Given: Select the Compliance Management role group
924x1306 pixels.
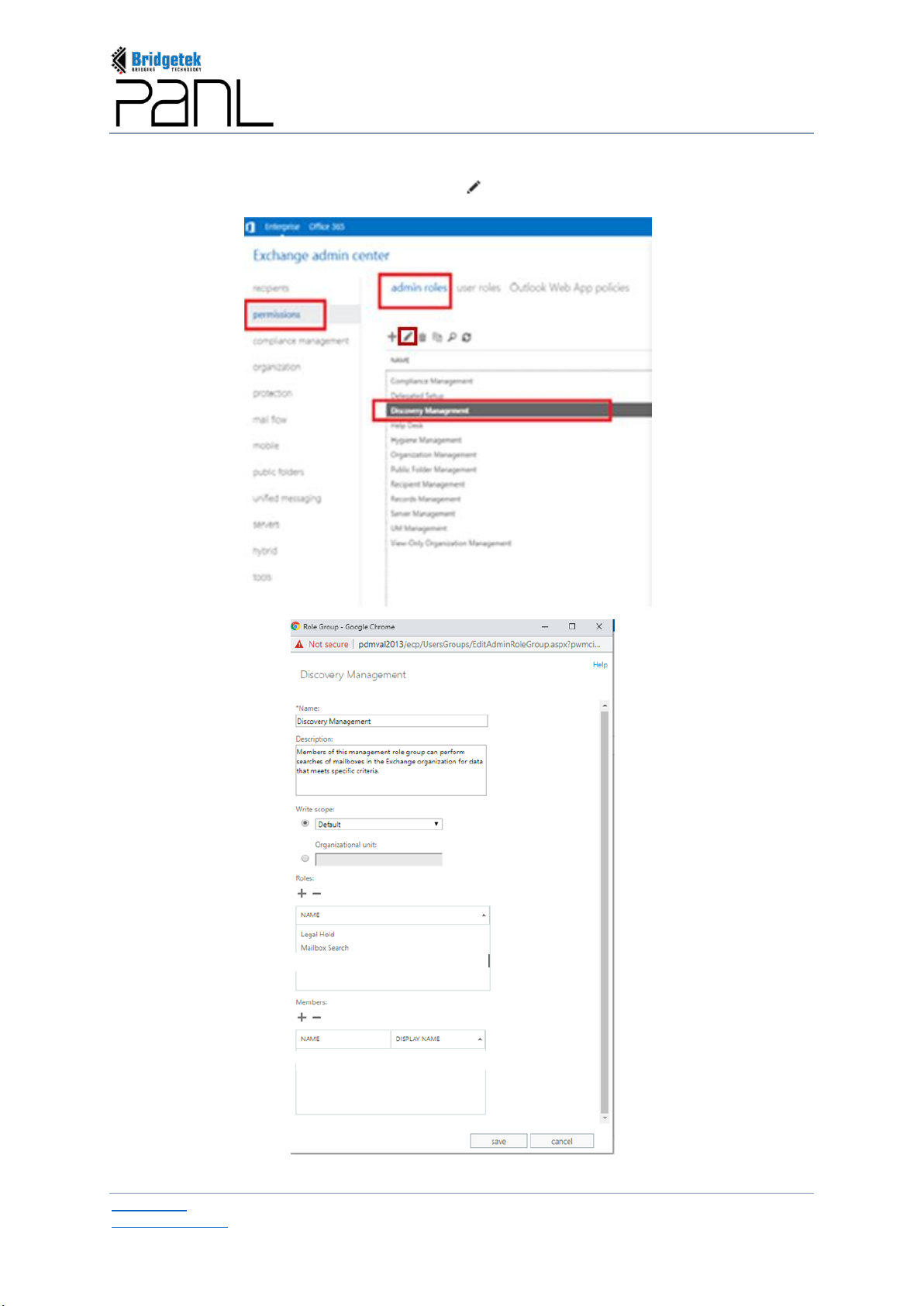Looking at the screenshot, I should [x=432, y=381].
